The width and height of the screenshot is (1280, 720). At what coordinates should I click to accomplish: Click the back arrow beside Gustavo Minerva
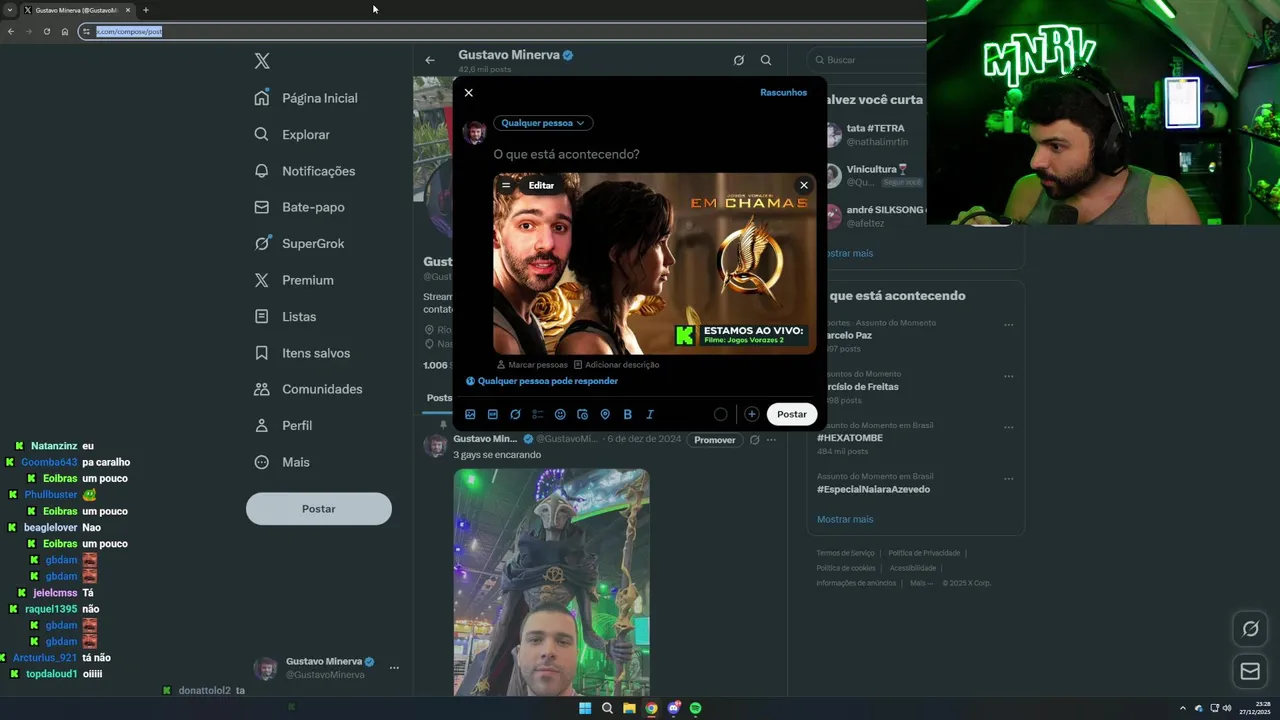pos(430,60)
